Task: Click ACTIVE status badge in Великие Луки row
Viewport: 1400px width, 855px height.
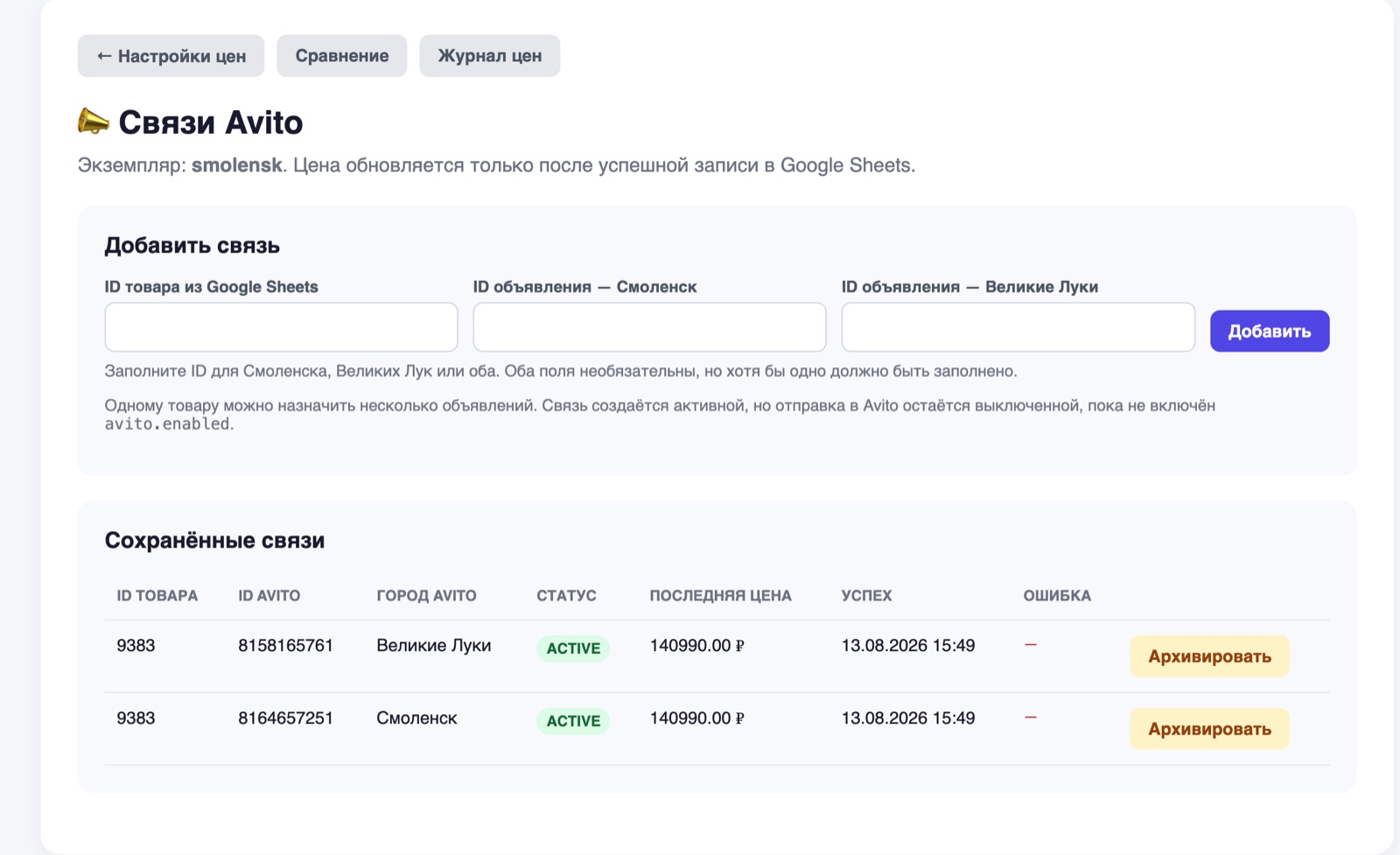Action: 573,648
